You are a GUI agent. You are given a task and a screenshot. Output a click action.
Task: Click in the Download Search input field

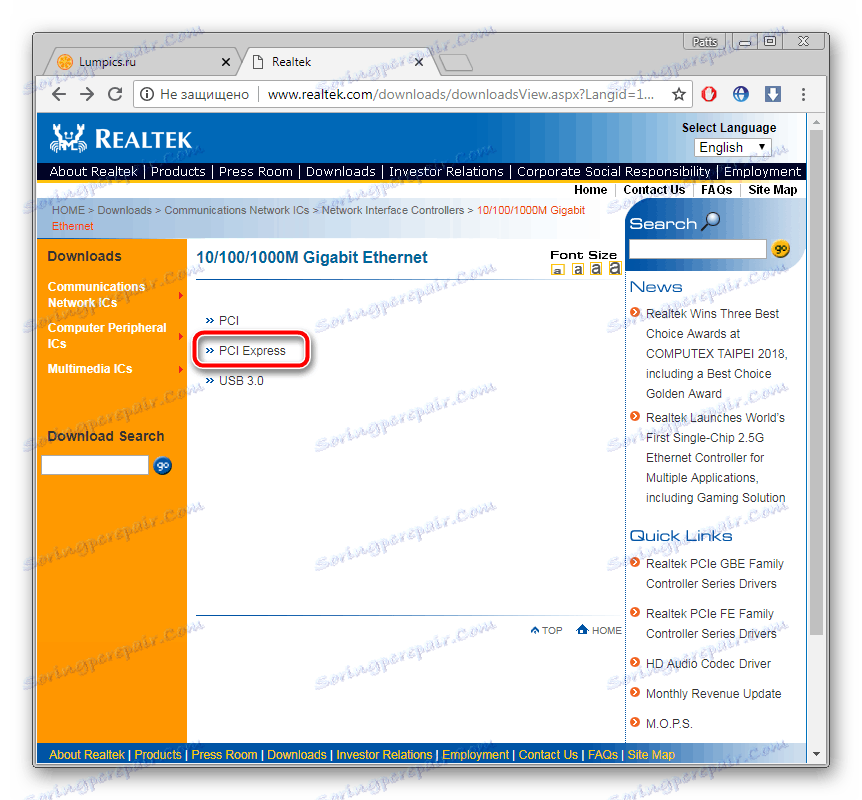[x=95, y=465]
